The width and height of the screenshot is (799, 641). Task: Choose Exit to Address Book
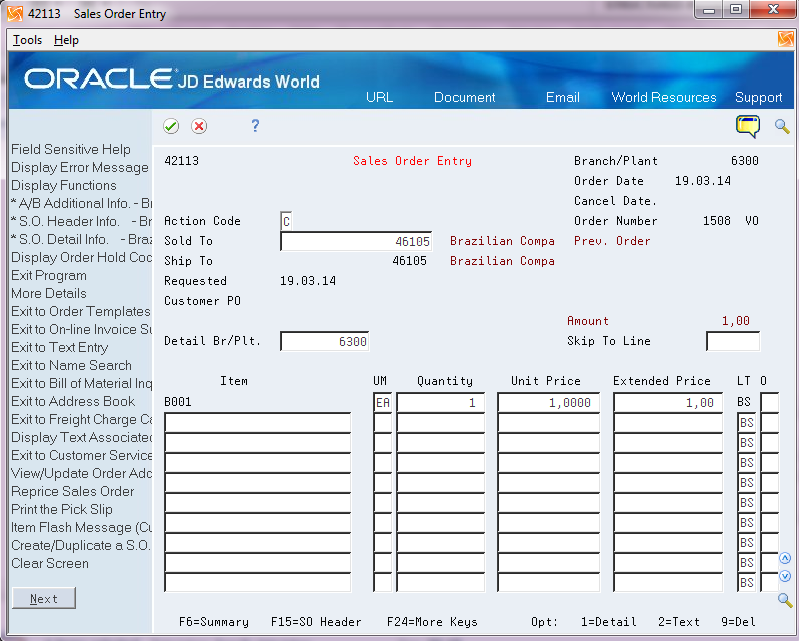point(73,402)
